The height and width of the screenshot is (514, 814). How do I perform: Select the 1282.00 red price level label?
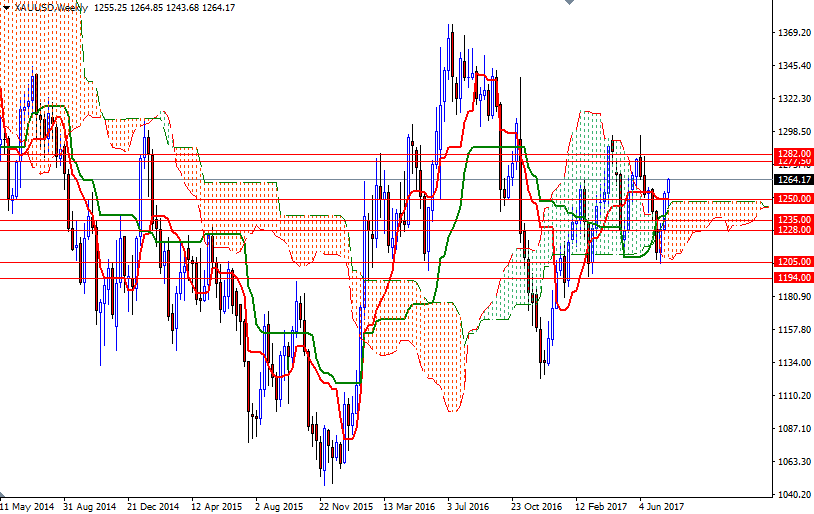pyautogui.click(x=793, y=154)
